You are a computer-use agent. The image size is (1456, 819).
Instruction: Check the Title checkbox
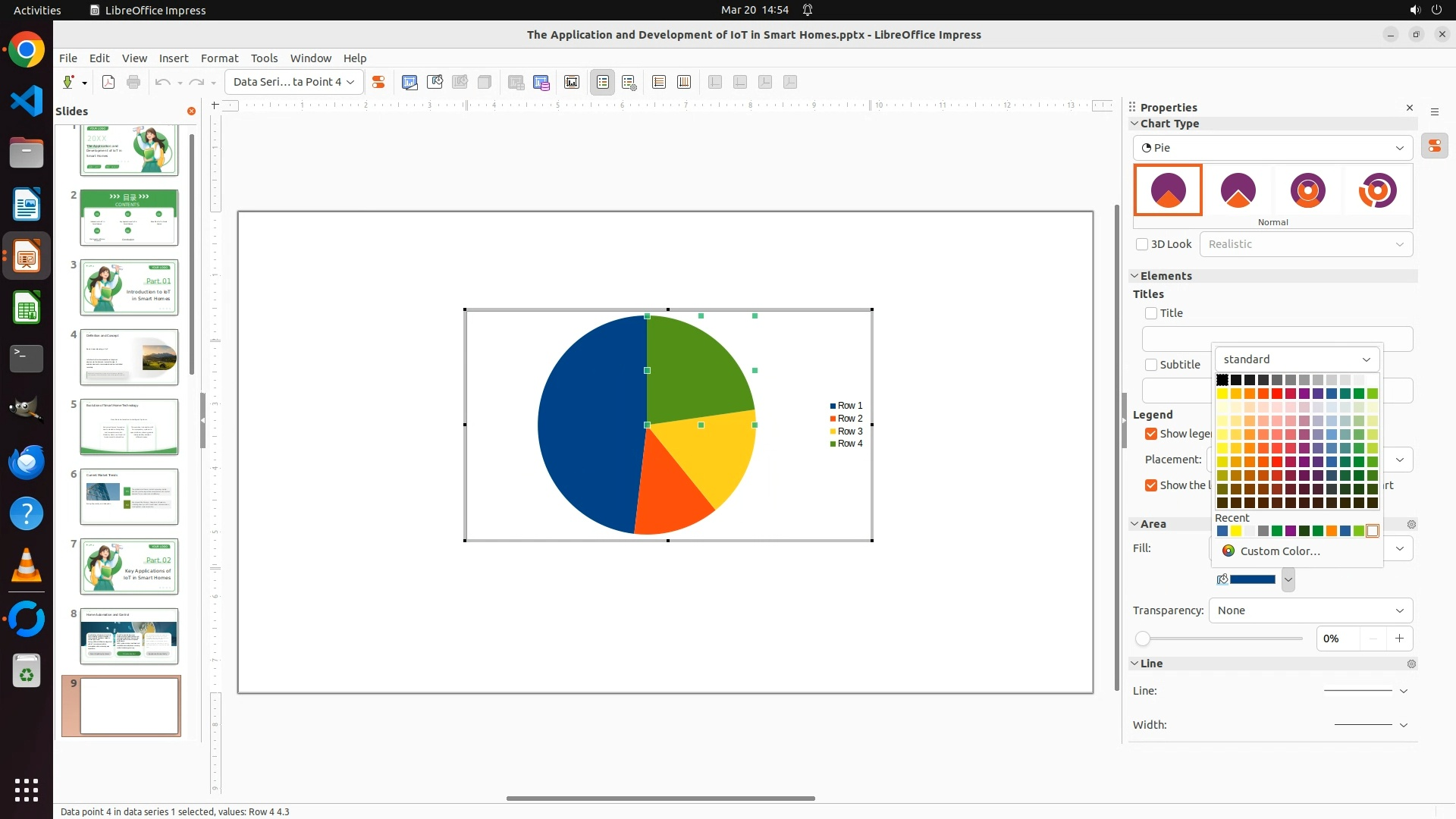[1151, 313]
